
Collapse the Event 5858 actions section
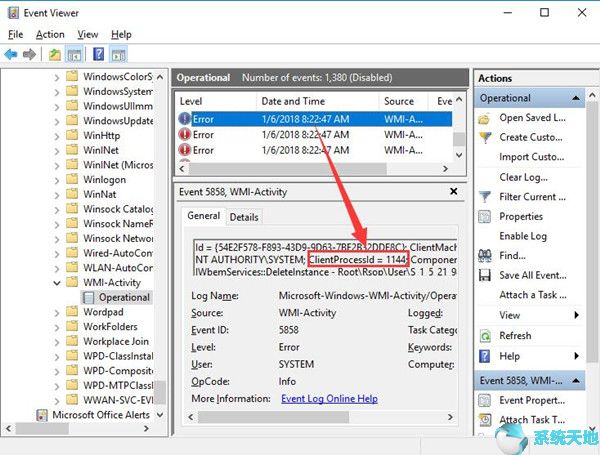(x=576, y=380)
